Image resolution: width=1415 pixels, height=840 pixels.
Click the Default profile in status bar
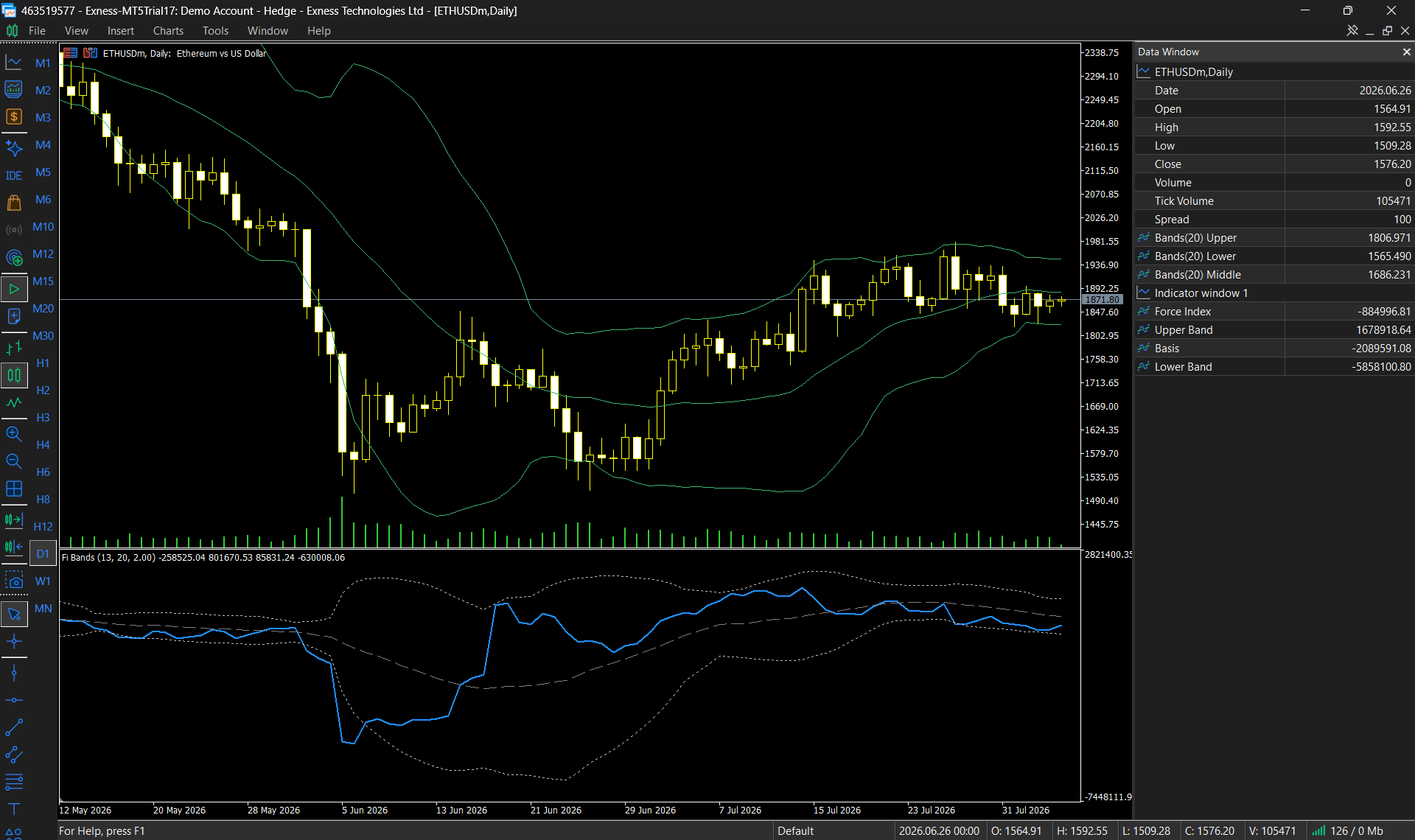click(796, 830)
